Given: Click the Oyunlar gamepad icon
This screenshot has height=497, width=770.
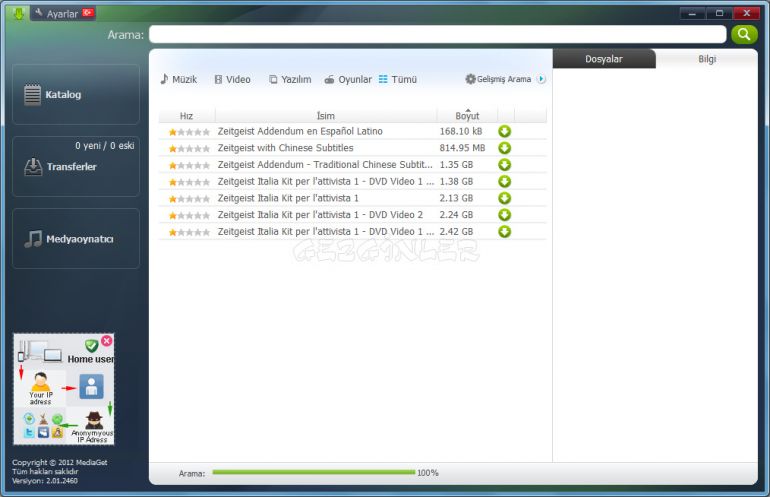Looking at the screenshot, I should [329, 79].
